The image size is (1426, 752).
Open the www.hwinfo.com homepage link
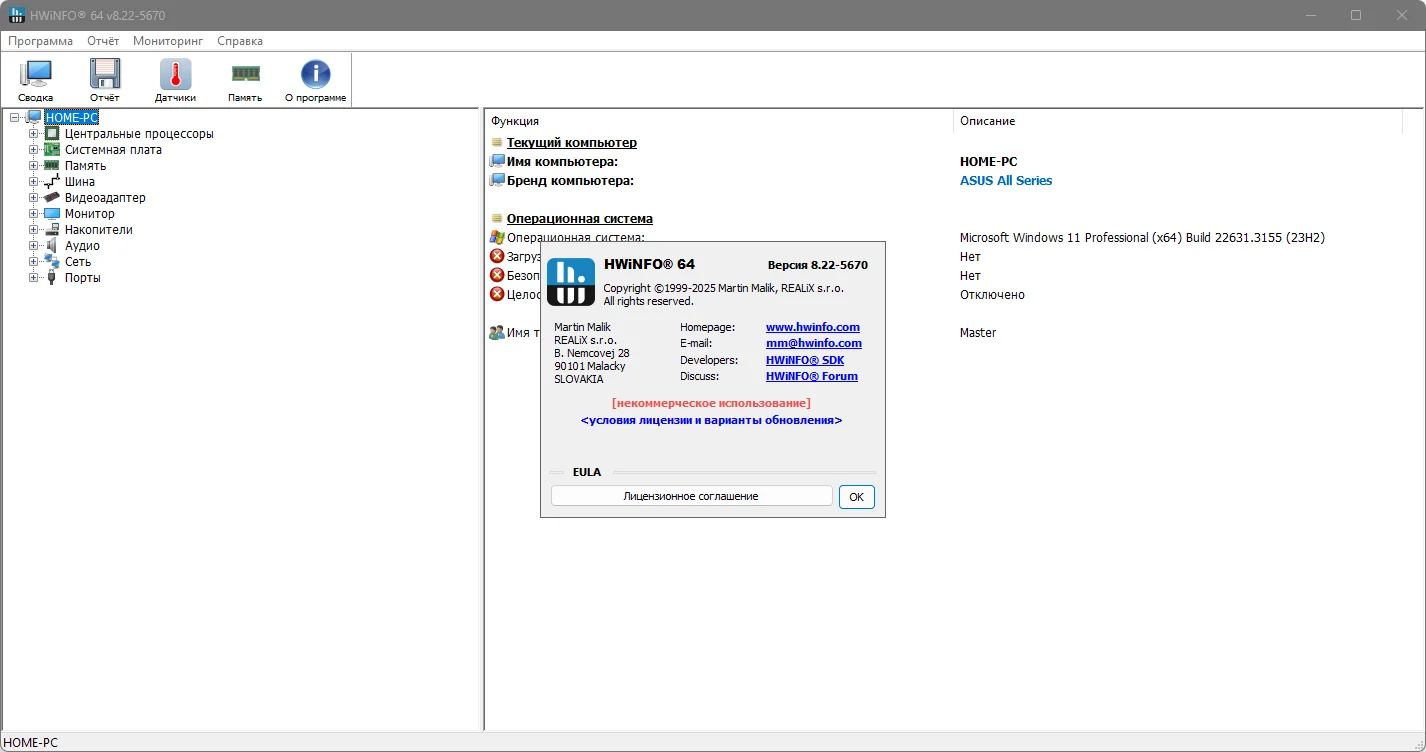click(813, 327)
